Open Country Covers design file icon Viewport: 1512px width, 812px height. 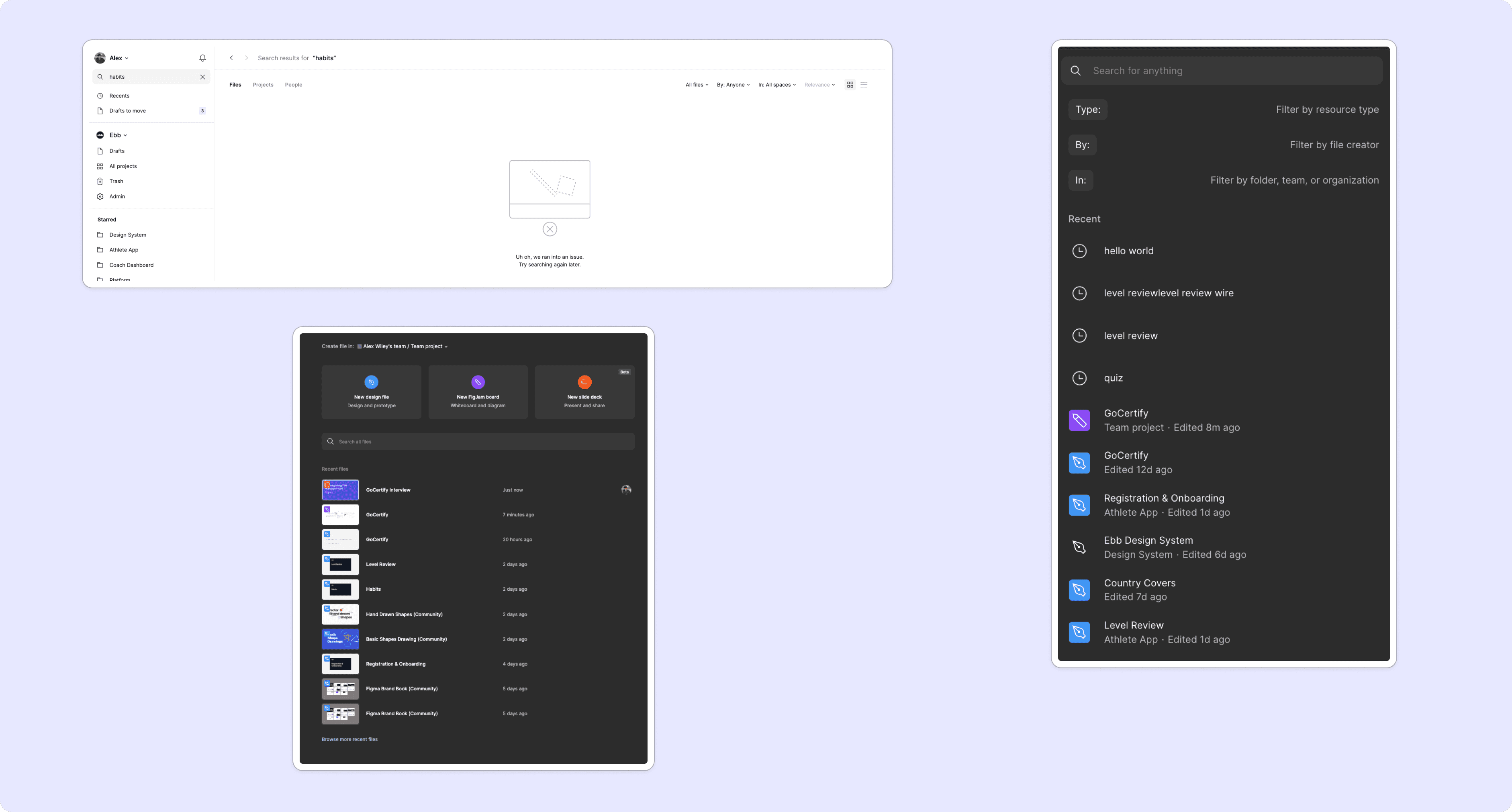1079,590
